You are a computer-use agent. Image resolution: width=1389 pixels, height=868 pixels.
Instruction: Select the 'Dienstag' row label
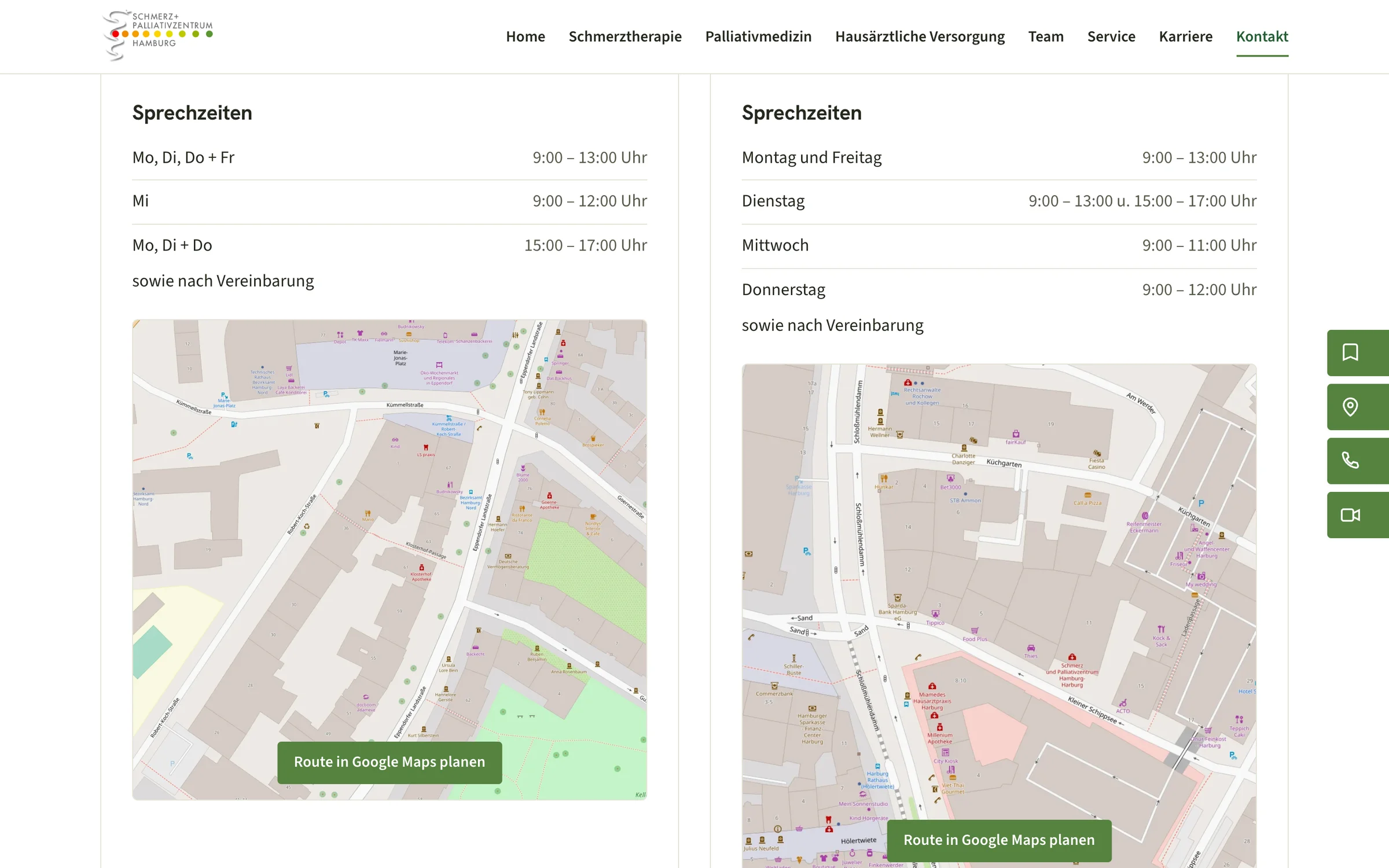pos(773,201)
